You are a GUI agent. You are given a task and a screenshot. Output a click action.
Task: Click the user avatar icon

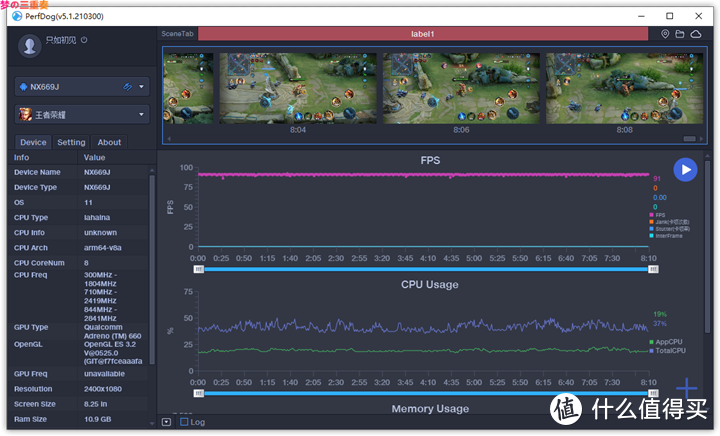point(30,46)
